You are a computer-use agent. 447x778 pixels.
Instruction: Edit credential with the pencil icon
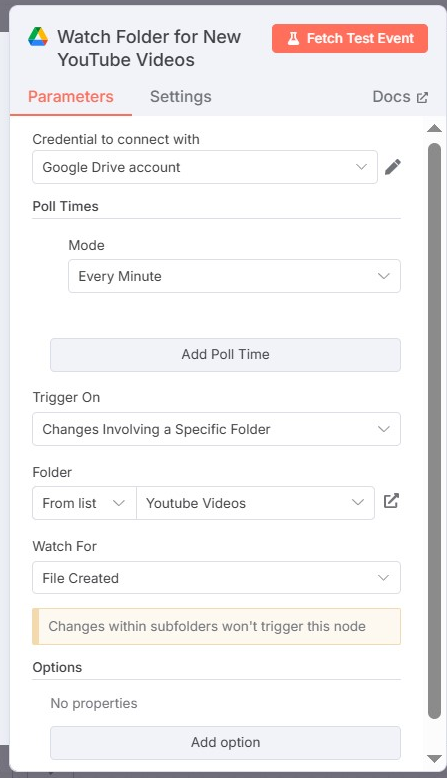click(x=392, y=167)
